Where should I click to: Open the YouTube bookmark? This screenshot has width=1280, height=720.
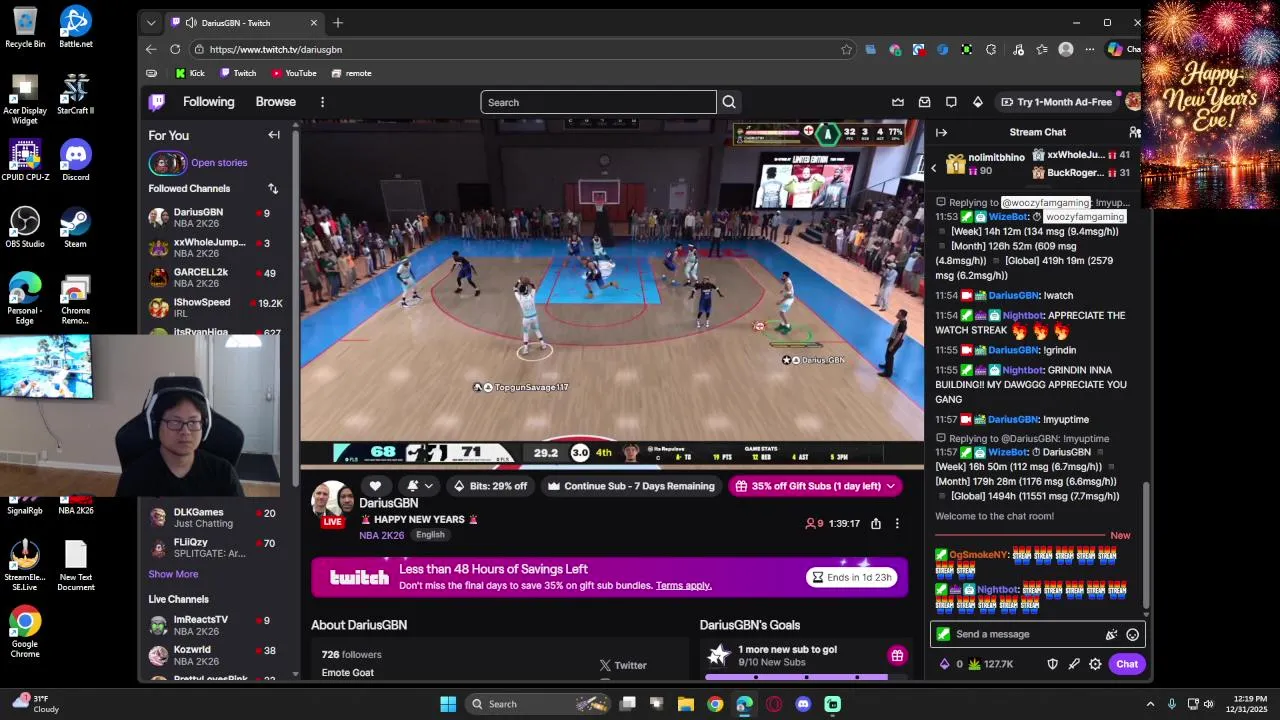pyautogui.click(x=294, y=73)
